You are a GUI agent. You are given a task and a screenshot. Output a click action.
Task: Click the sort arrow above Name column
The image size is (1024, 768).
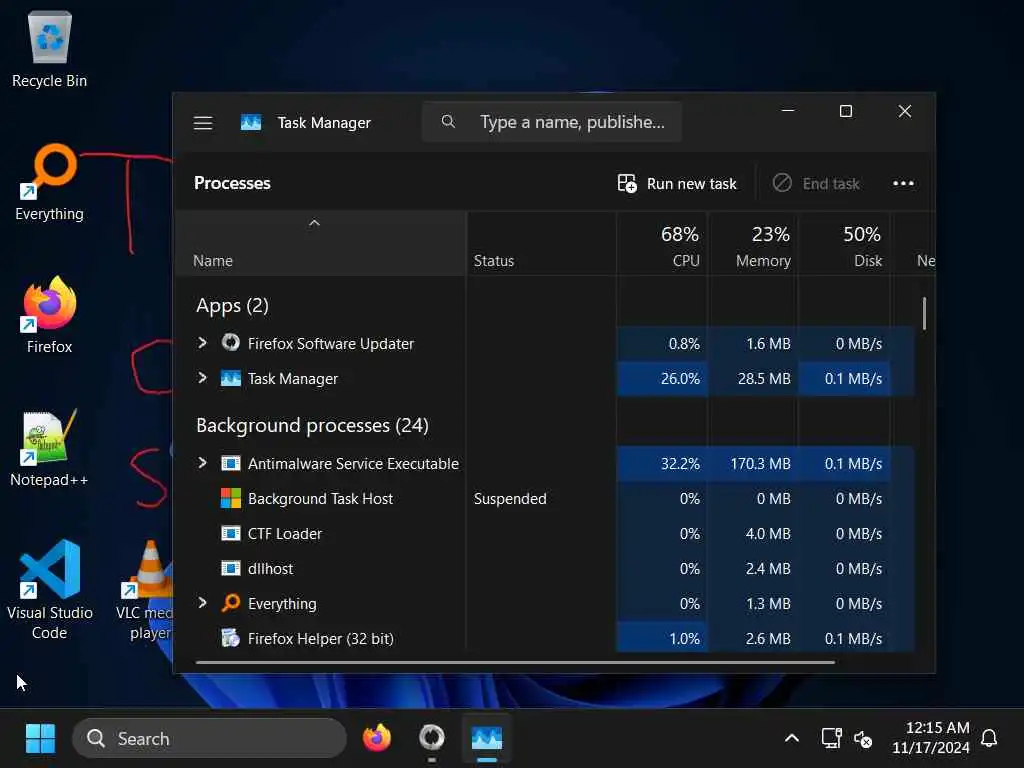(x=314, y=223)
